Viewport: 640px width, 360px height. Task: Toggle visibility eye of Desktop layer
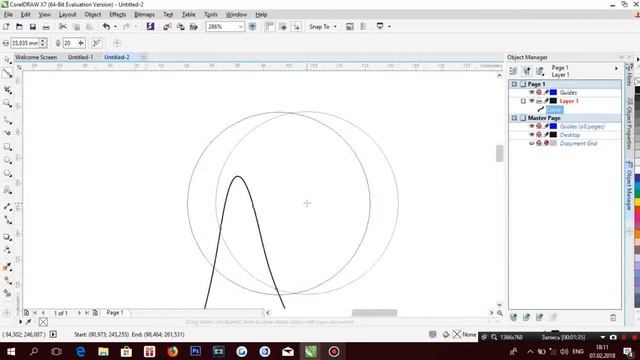click(x=531, y=135)
